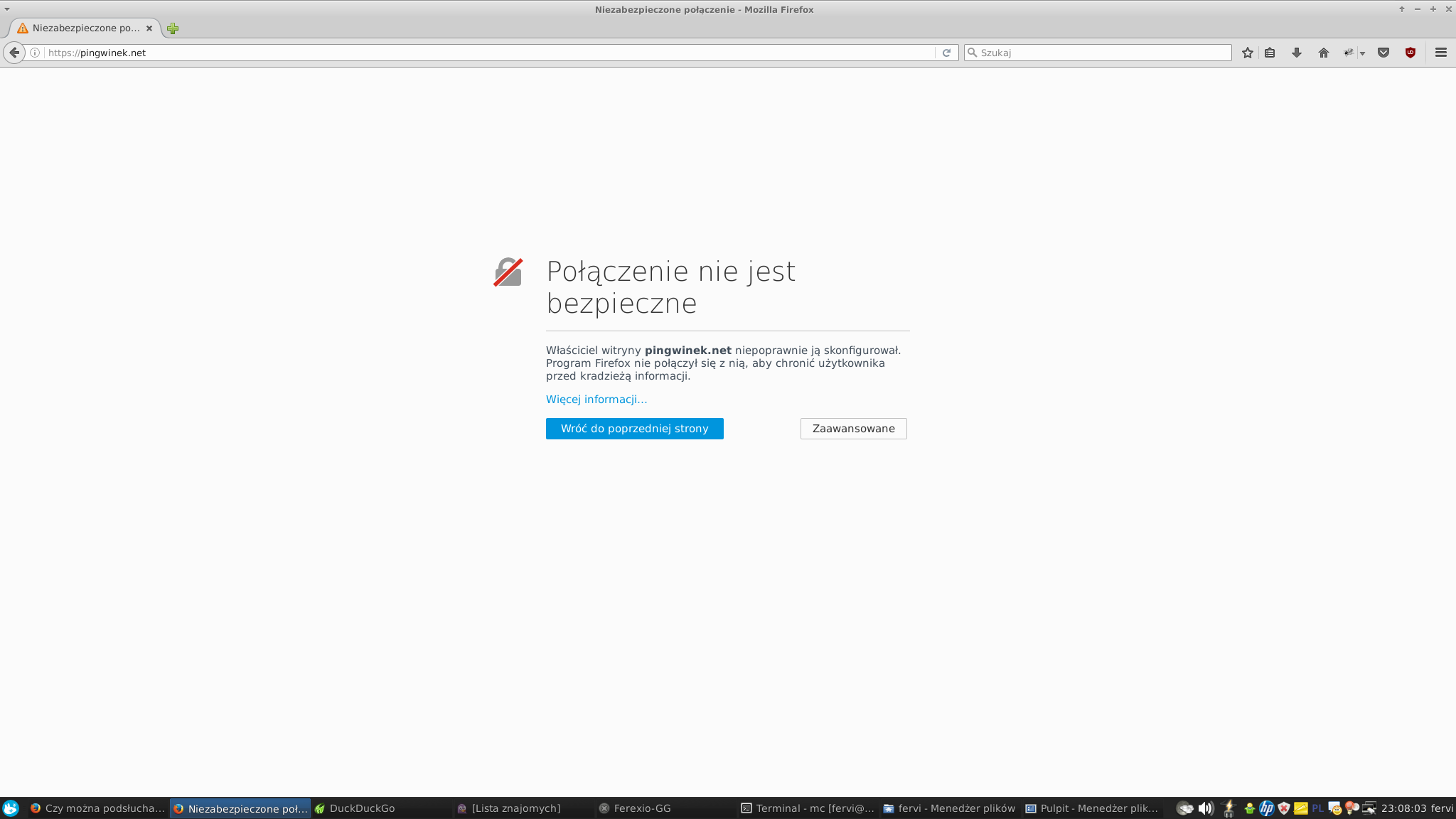This screenshot has width=1456, height=819.
Task: Expand the Zaawansowane section
Action: 853,429
